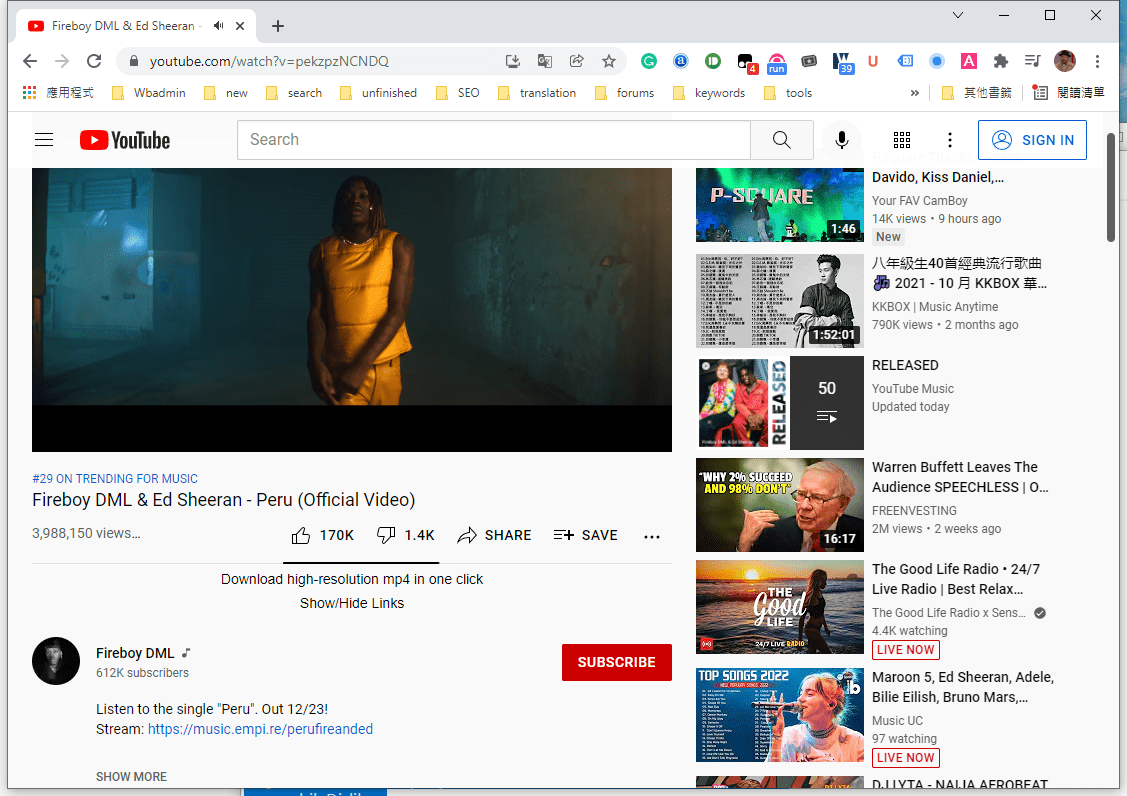Like the video with the thumbs up
The image size is (1127, 796).
click(300, 535)
